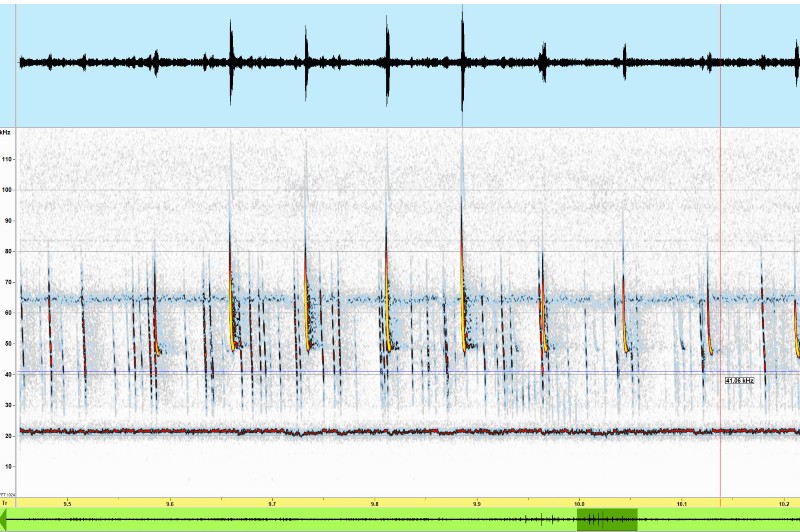
Task: Click the FFT size label below the frequency axis
Action: click(7, 493)
